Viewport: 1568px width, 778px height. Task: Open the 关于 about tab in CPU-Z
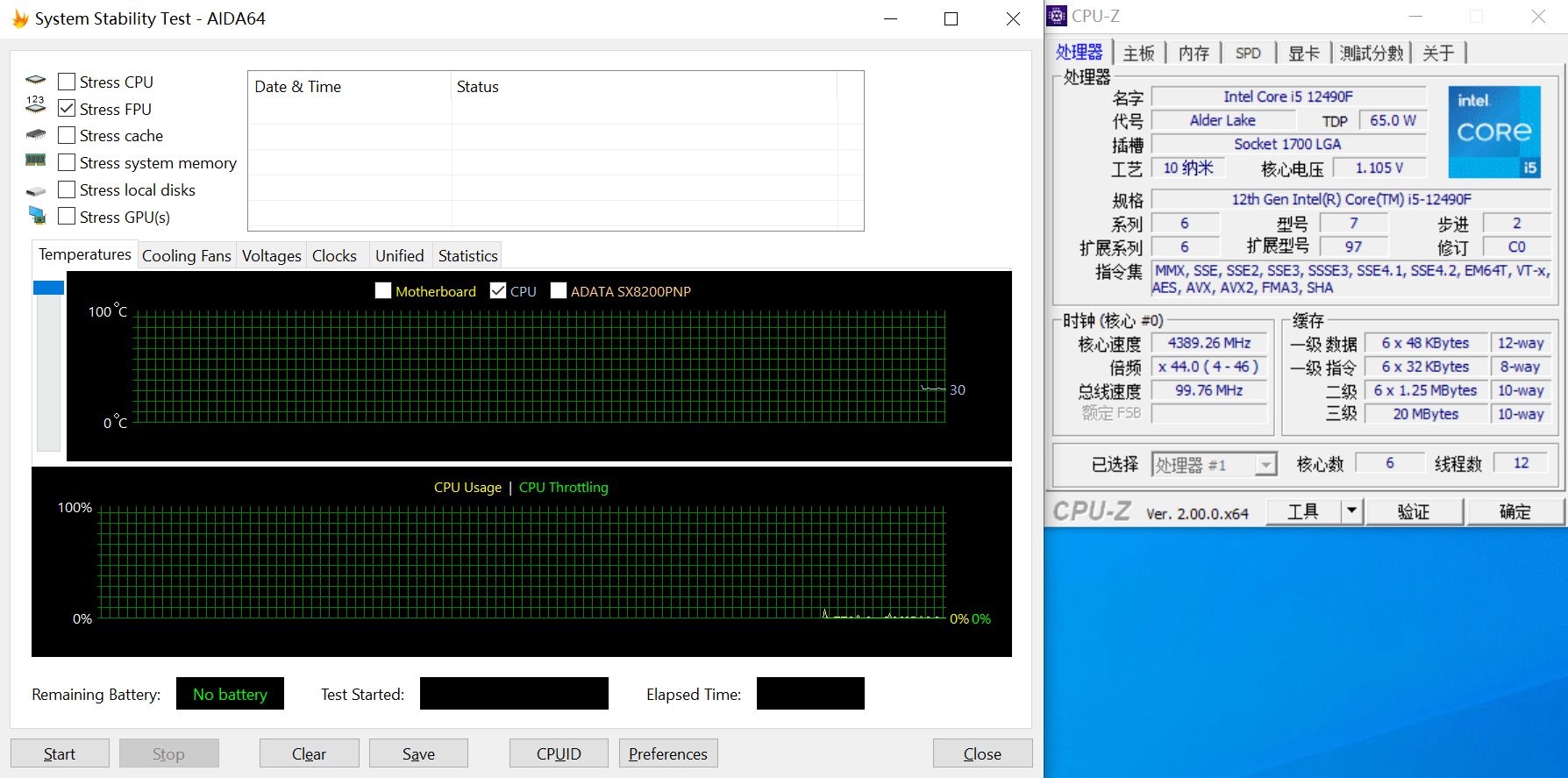[1438, 53]
